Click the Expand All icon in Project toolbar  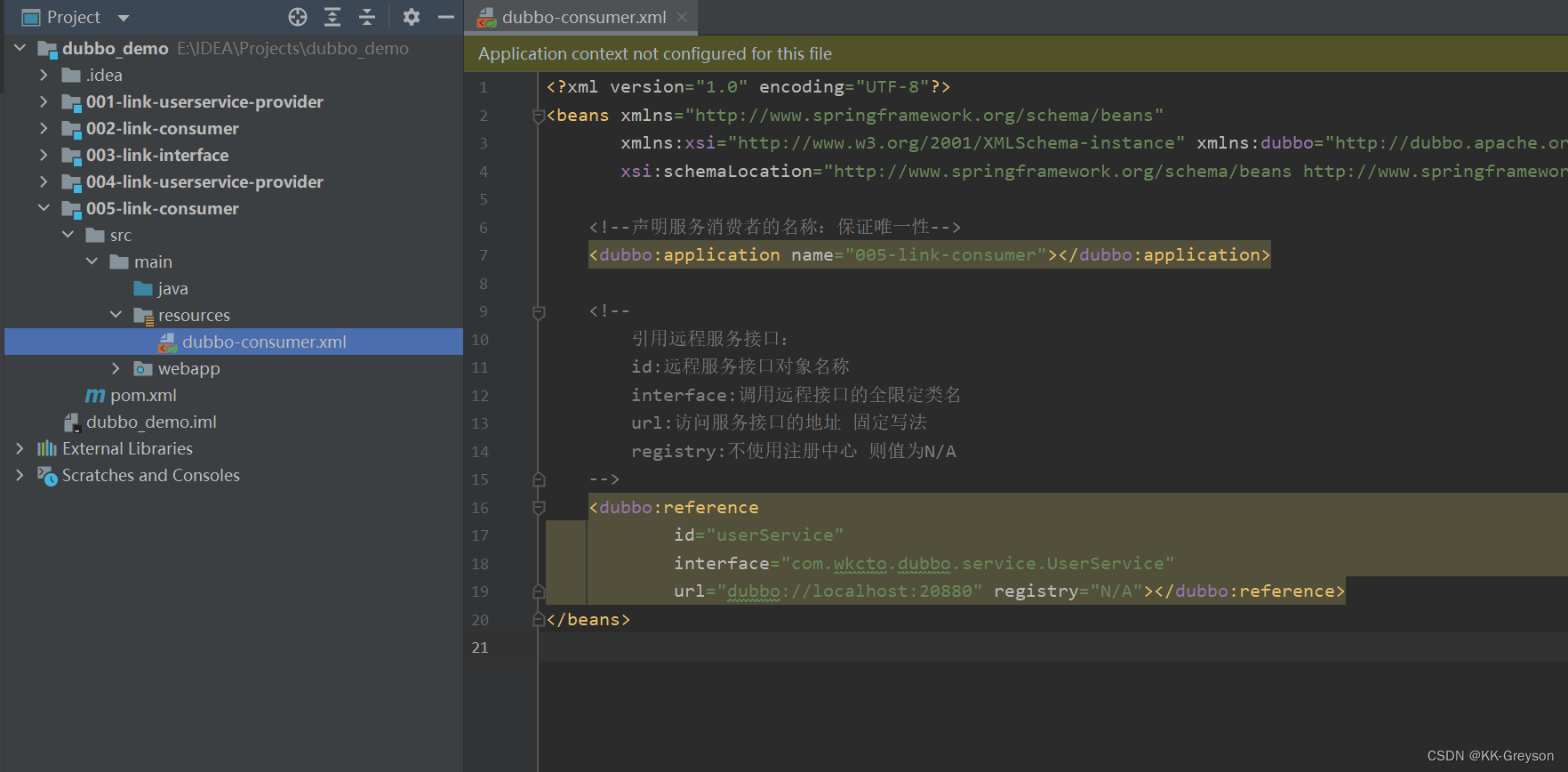(332, 17)
